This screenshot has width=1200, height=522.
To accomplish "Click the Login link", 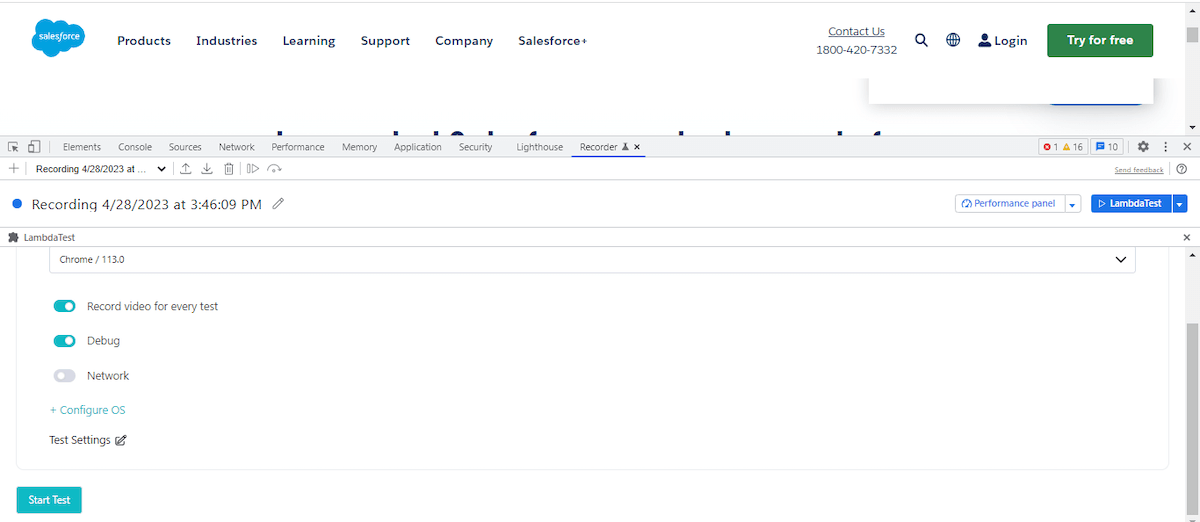I will (1011, 41).
